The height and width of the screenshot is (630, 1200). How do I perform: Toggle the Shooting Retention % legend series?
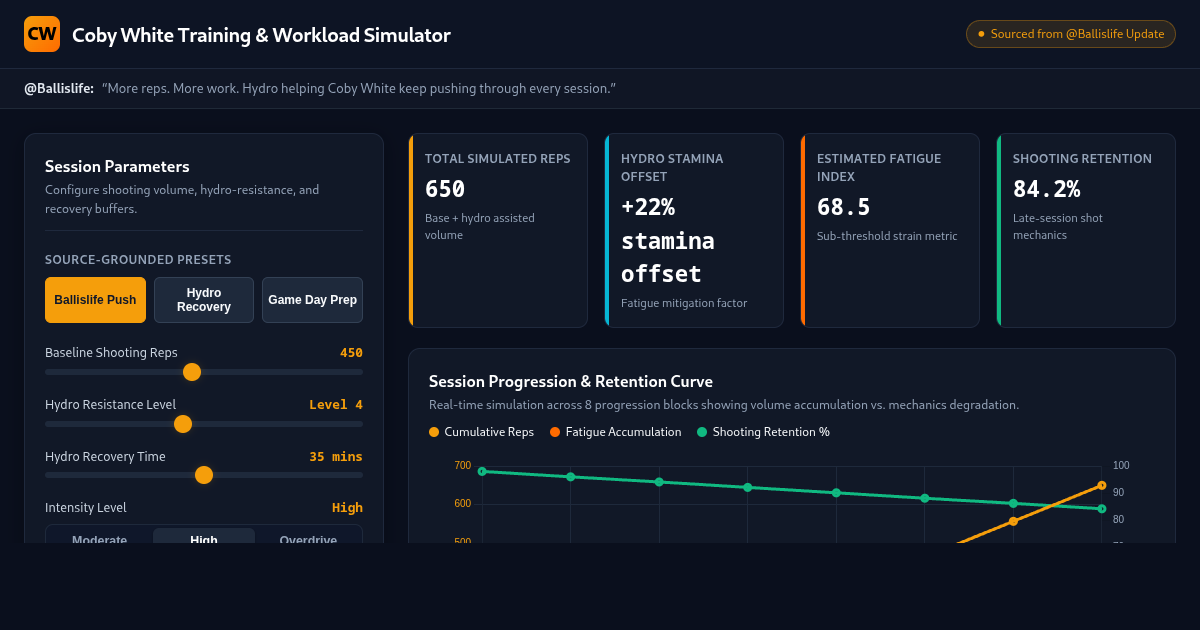[x=763, y=432]
